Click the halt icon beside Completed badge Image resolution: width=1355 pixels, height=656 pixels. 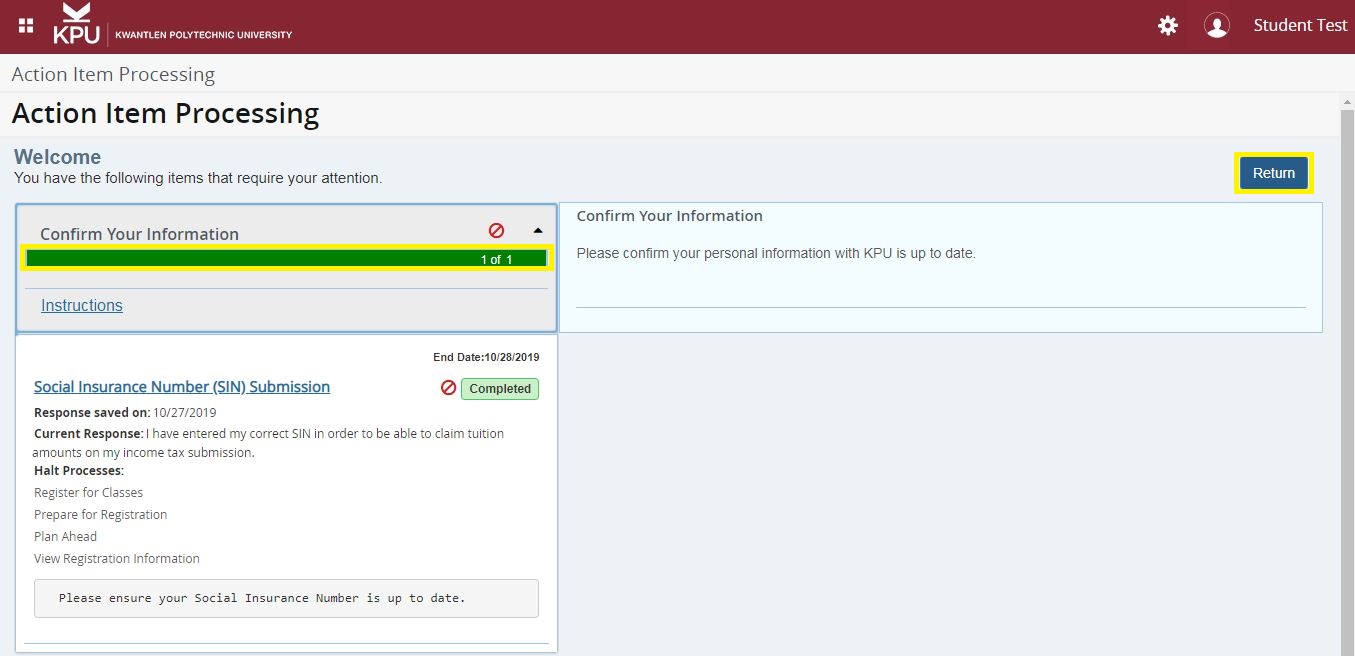(x=449, y=388)
